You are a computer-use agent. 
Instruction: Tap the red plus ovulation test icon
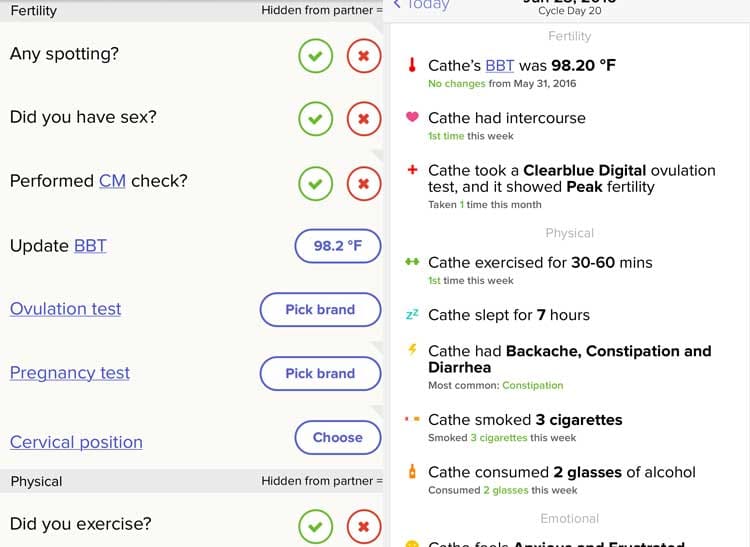point(412,170)
